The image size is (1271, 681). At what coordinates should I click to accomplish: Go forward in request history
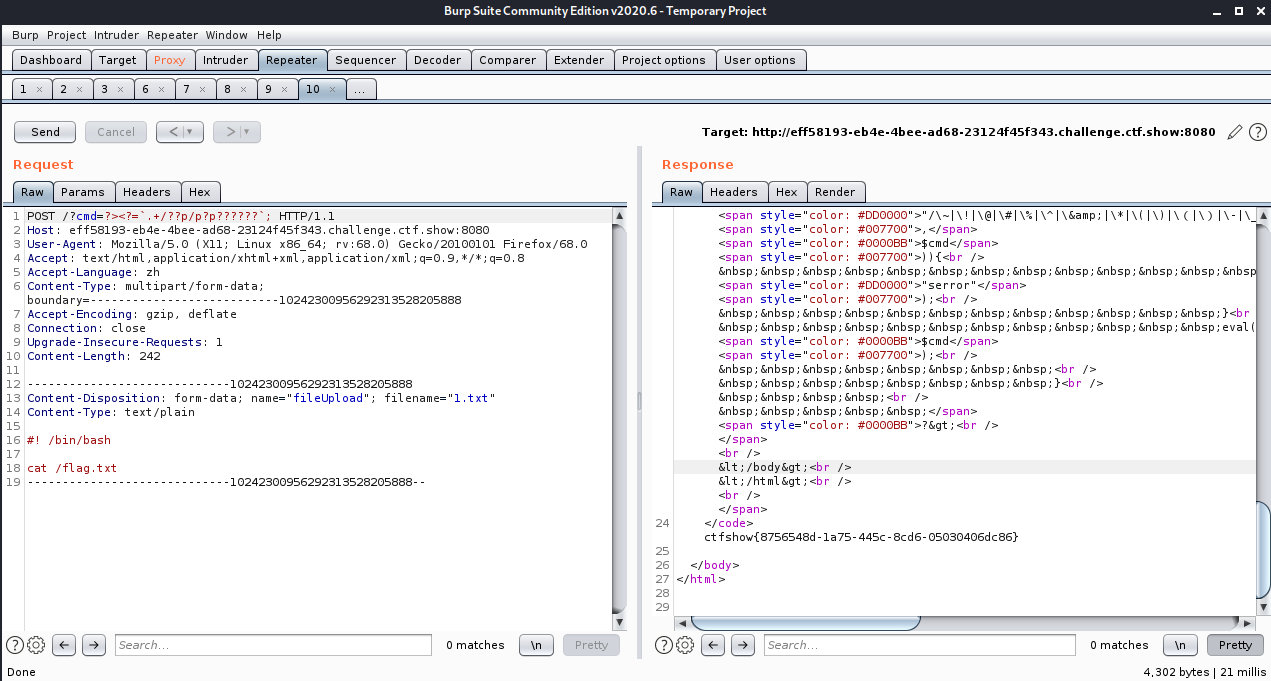229,132
